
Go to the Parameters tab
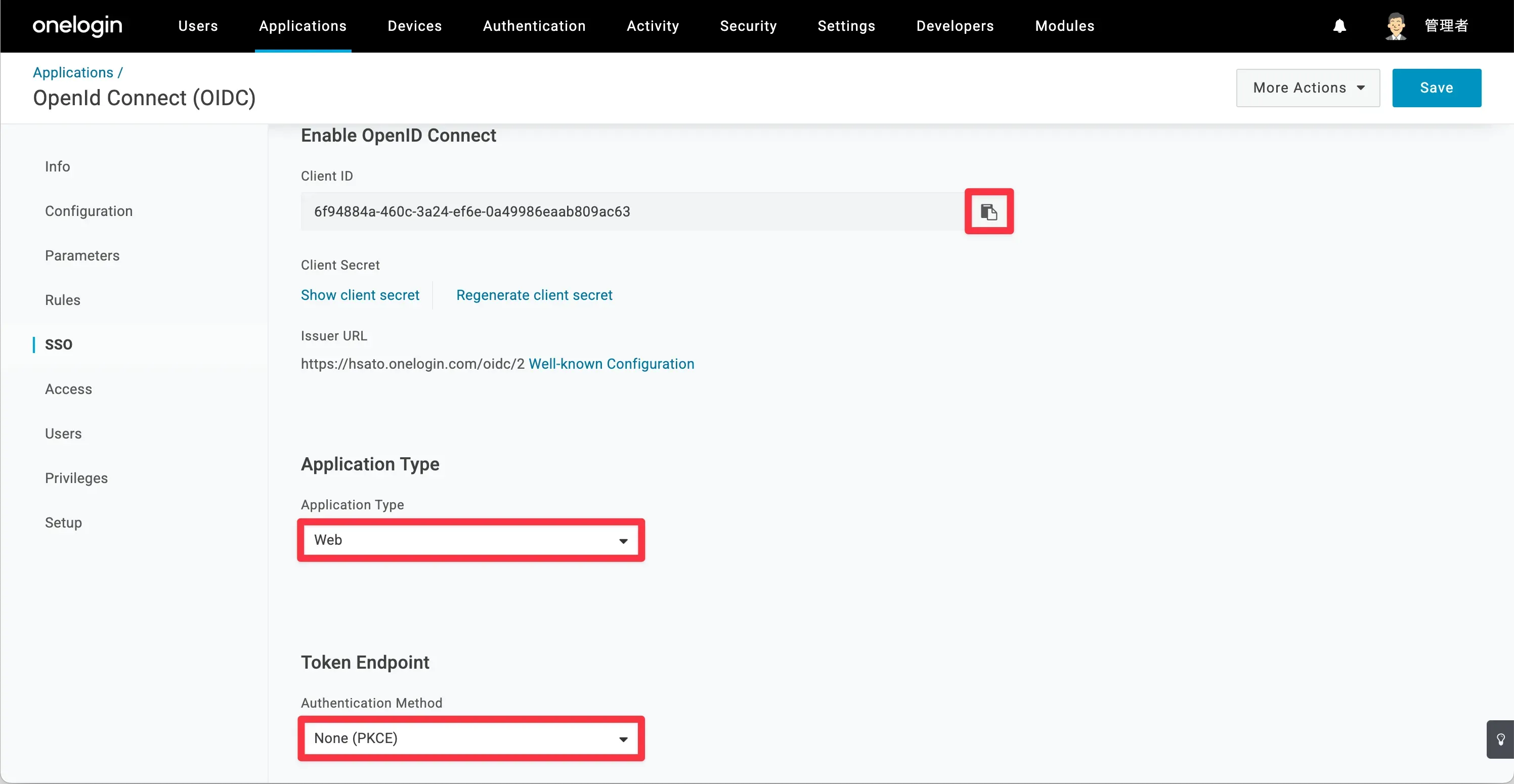coord(82,255)
